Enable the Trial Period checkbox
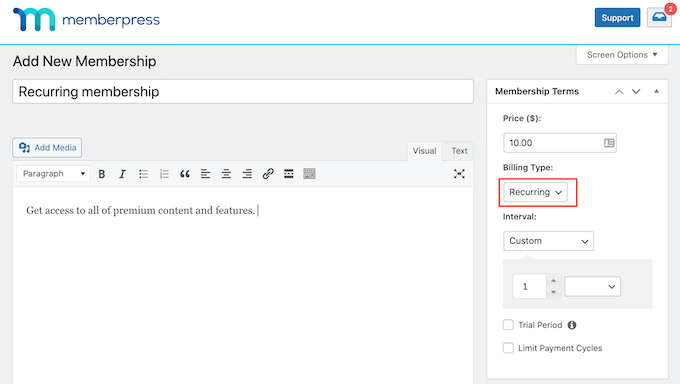Viewport: 680px width, 384px height. point(508,325)
